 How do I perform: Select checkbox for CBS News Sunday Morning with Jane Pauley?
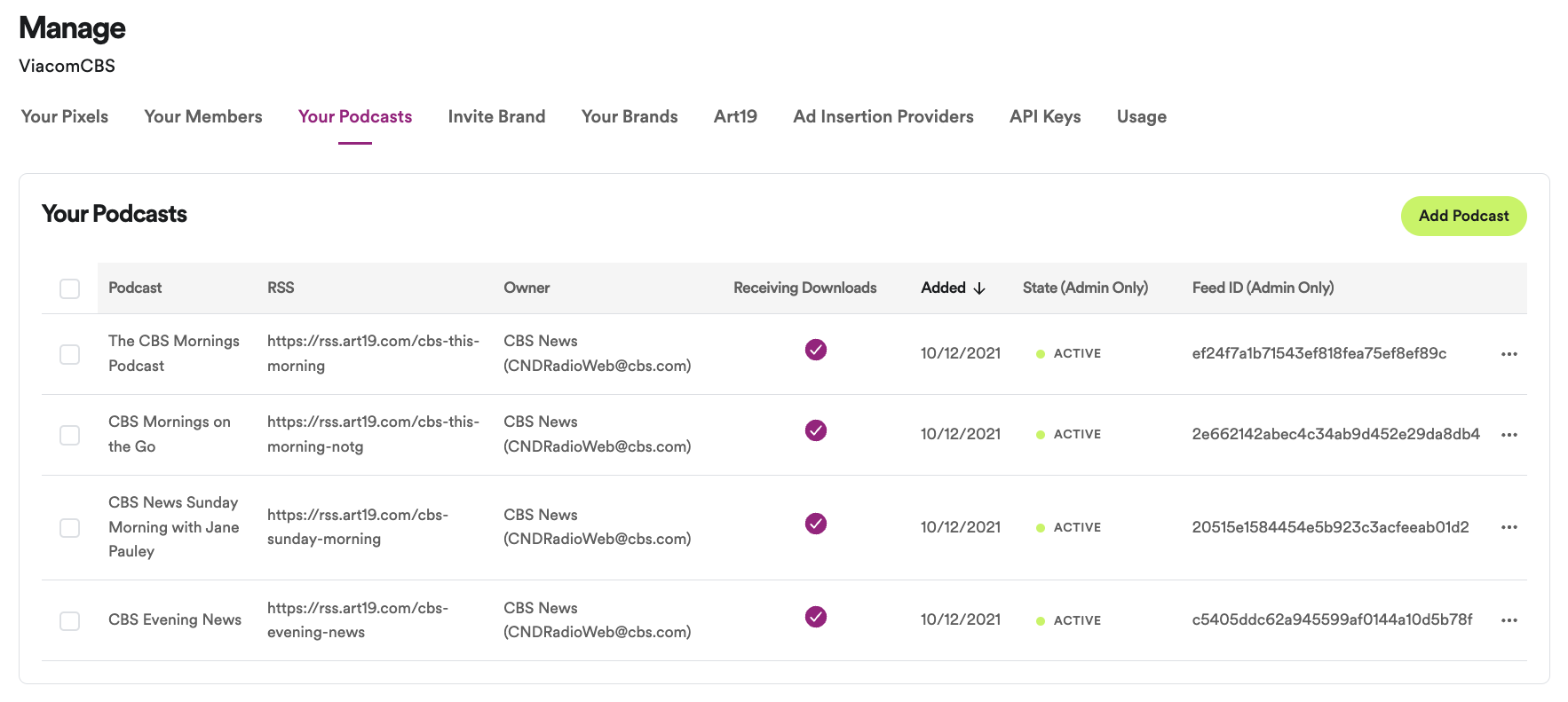[x=69, y=528]
